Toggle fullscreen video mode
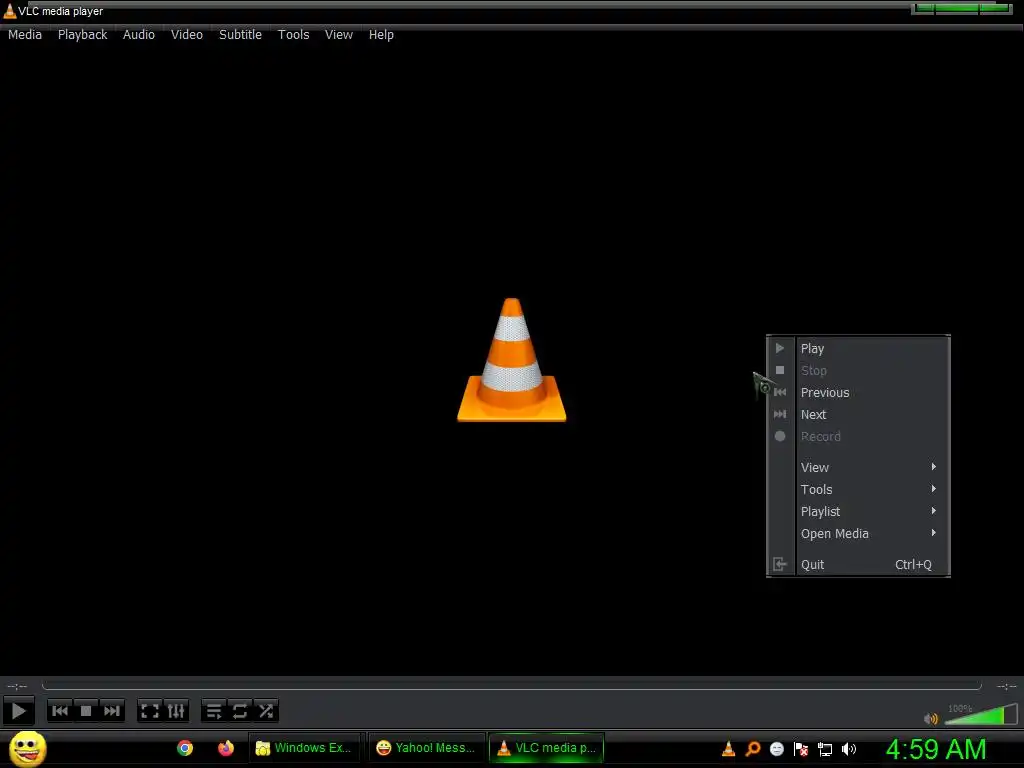 [150, 711]
